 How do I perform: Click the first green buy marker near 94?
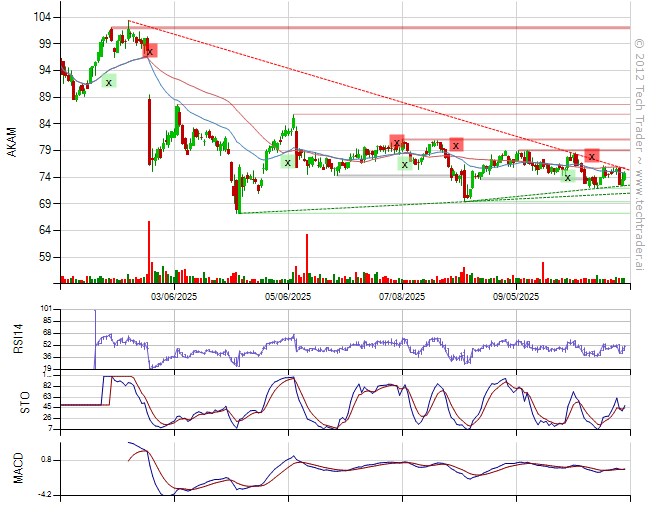pyautogui.click(x=108, y=81)
